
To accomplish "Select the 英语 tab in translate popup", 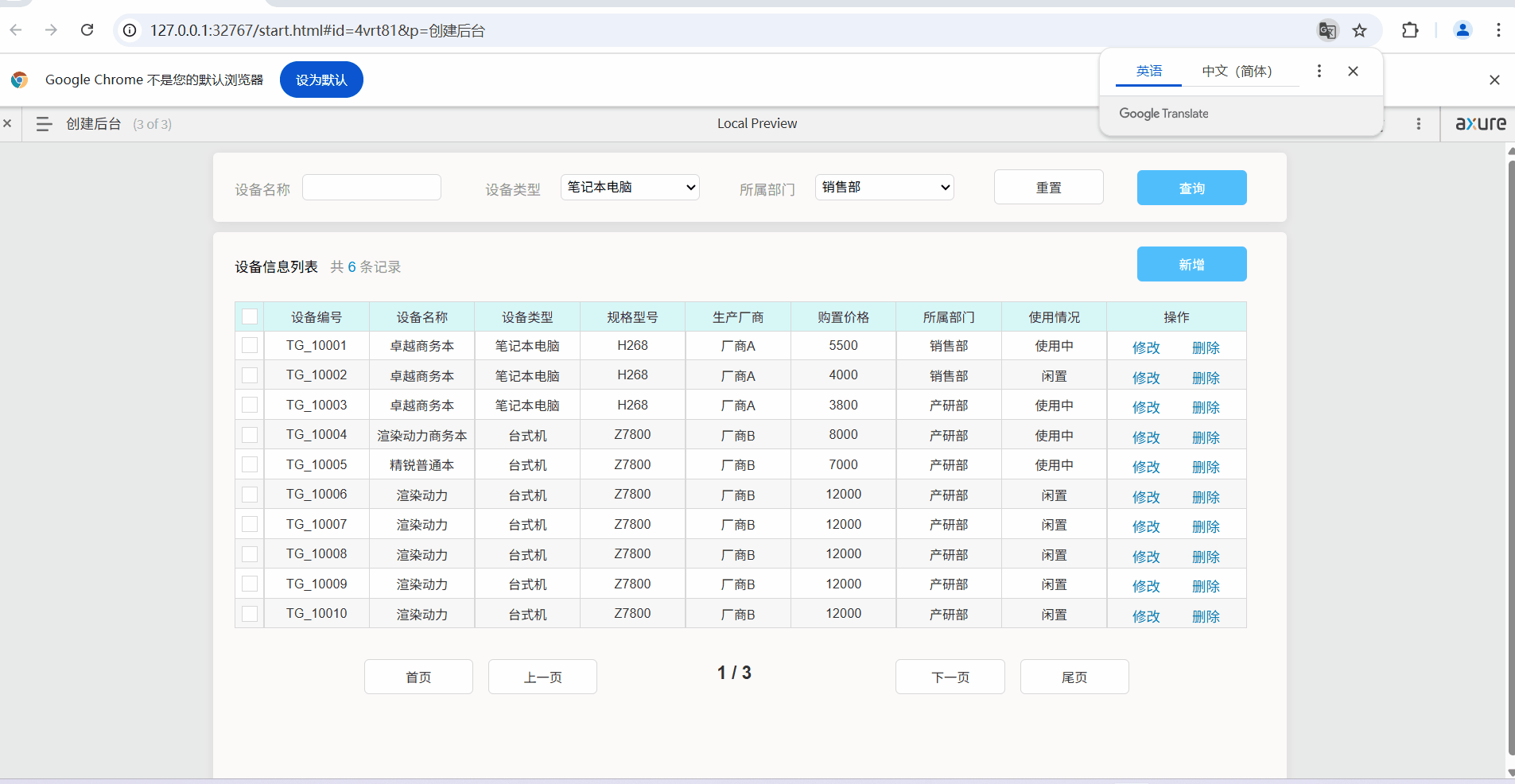I will coord(1148,71).
